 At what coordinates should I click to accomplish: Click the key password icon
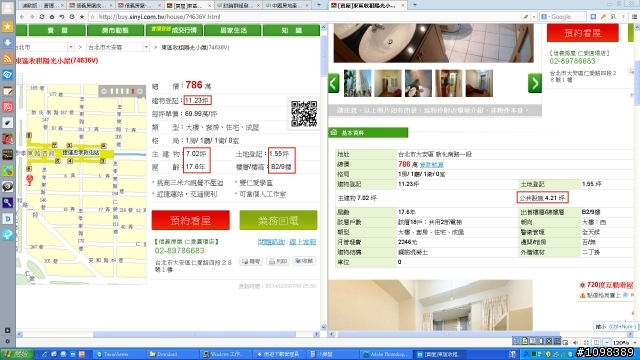click(603, 17)
